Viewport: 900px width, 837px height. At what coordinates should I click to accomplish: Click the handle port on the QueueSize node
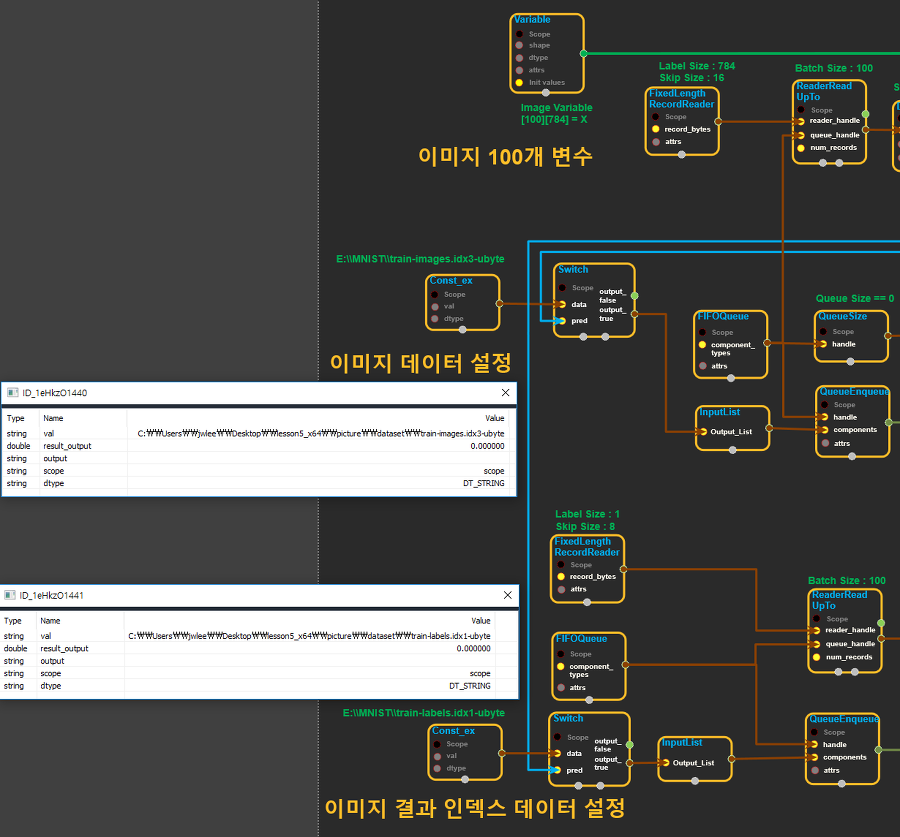click(x=823, y=344)
